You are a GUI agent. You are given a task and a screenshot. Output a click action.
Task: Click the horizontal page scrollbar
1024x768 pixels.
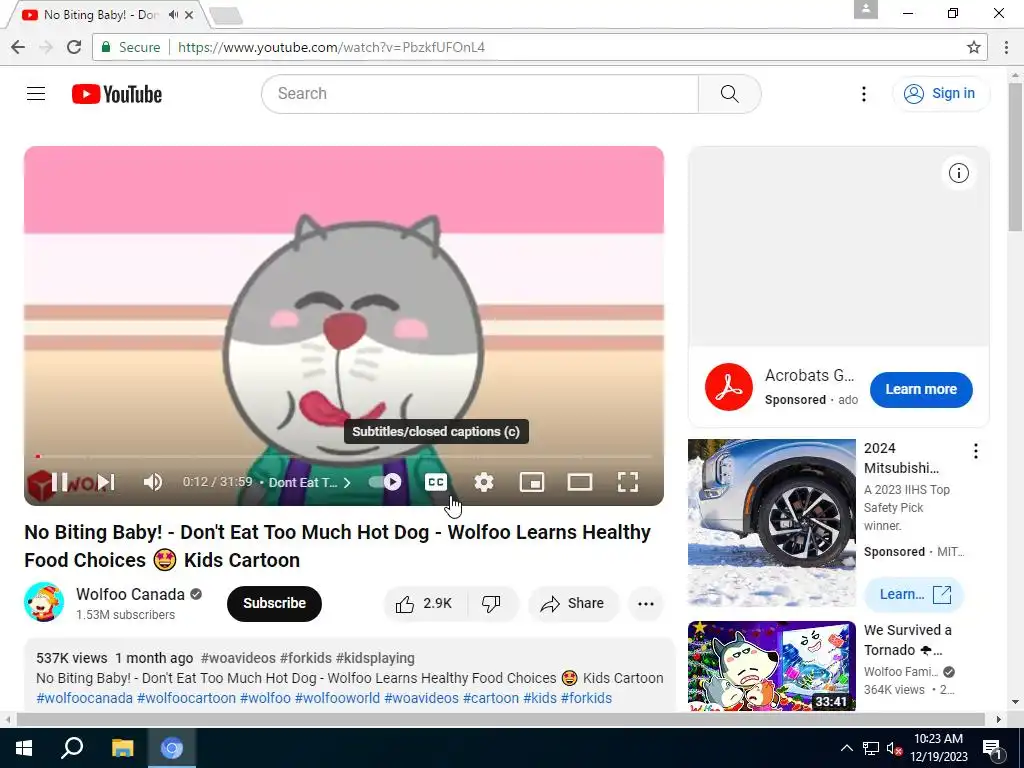(500, 719)
